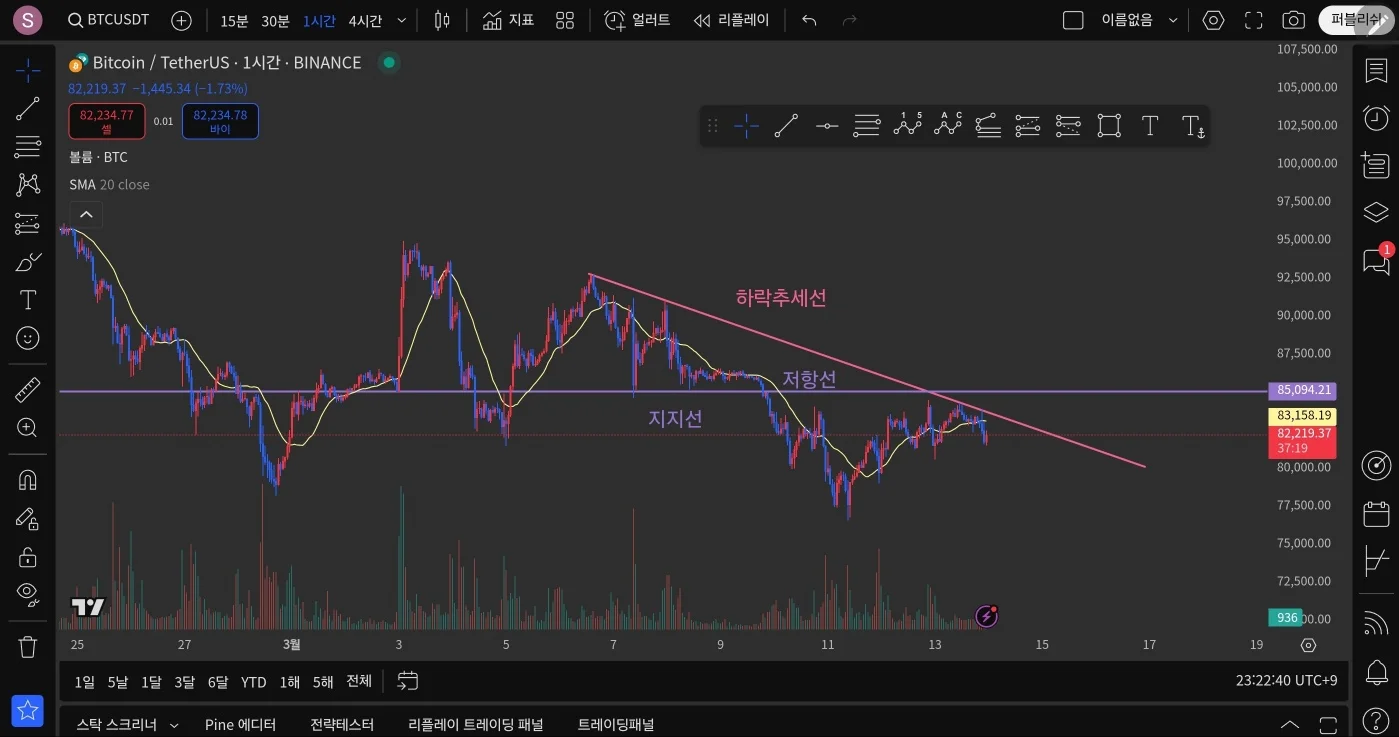
Task: Open the Fibonacci retracement tools group
Action: tap(28, 146)
